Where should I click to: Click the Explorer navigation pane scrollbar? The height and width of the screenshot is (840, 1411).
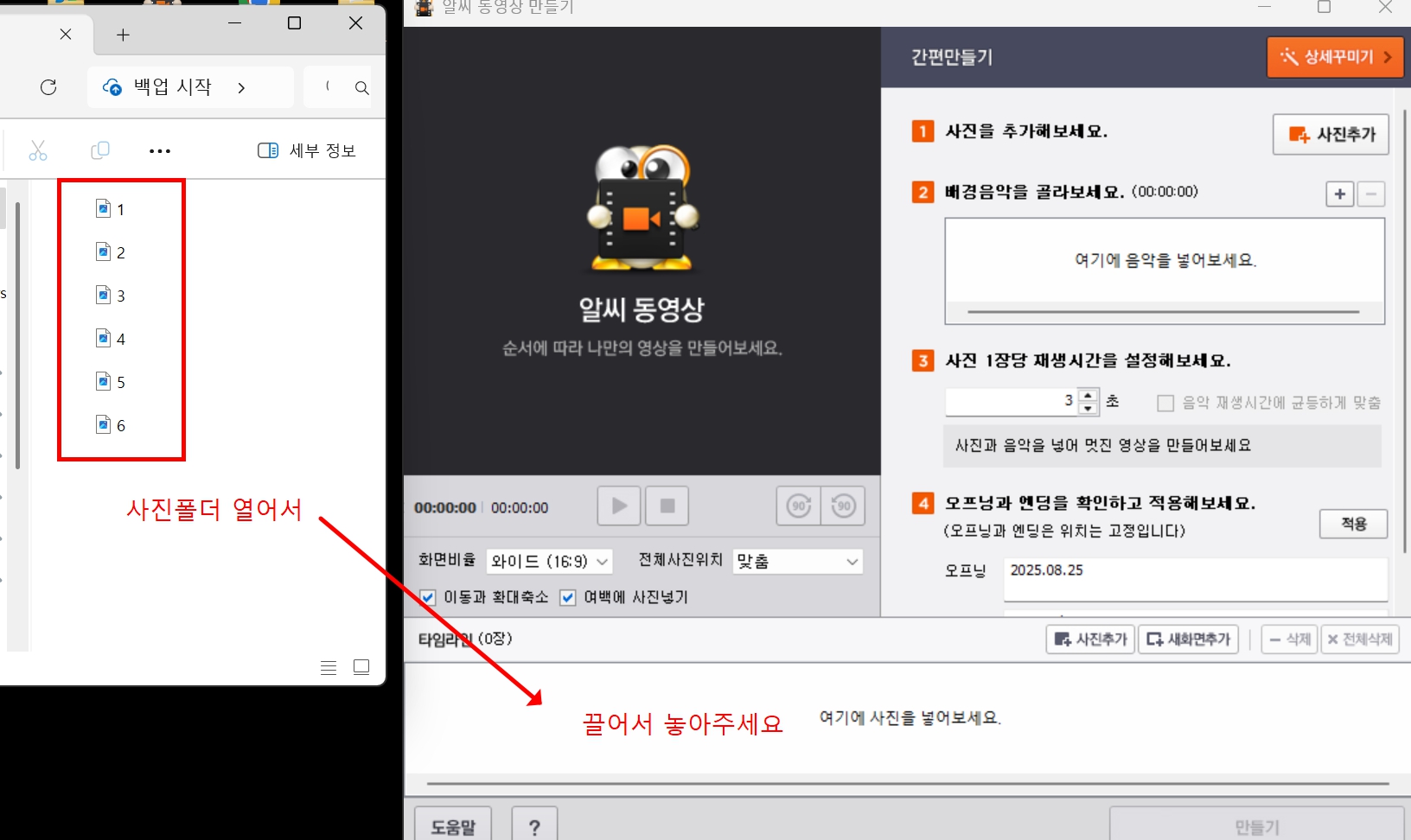[x=17, y=335]
